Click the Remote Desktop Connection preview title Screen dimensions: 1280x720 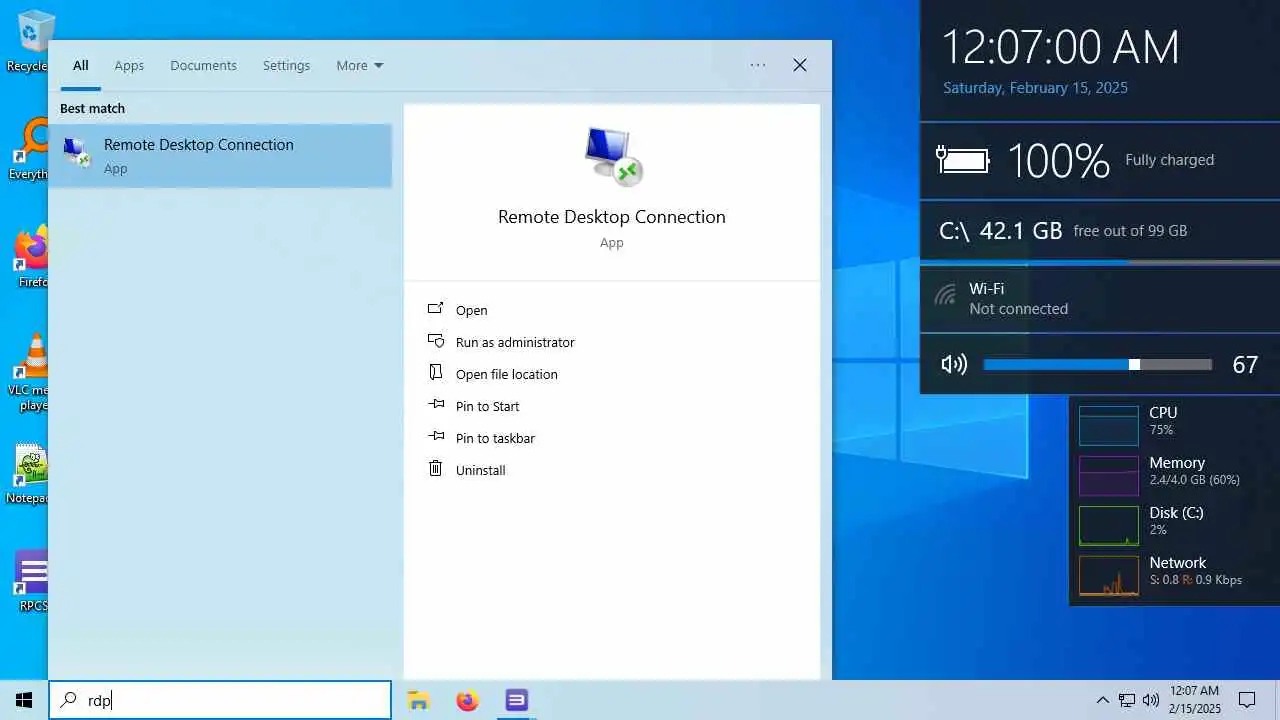pyautogui.click(x=612, y=217)
